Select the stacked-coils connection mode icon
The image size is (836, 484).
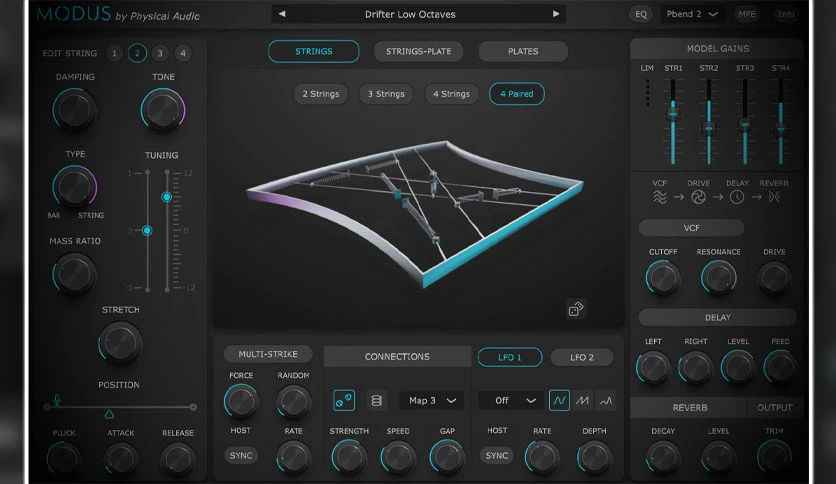pos(376,400)
